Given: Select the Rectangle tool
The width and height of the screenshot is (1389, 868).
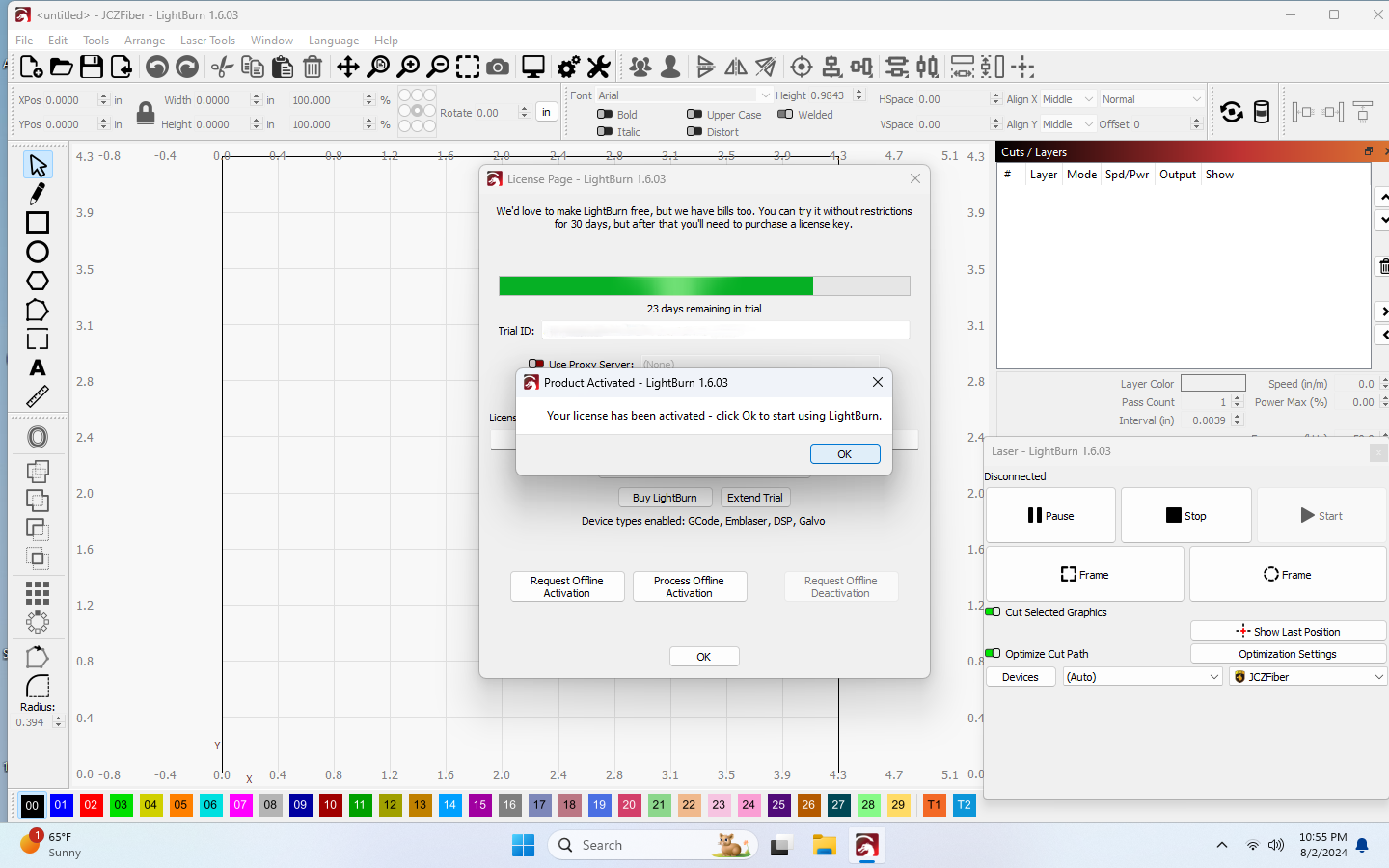Looking at the screenshot, I should click(38, 223).
